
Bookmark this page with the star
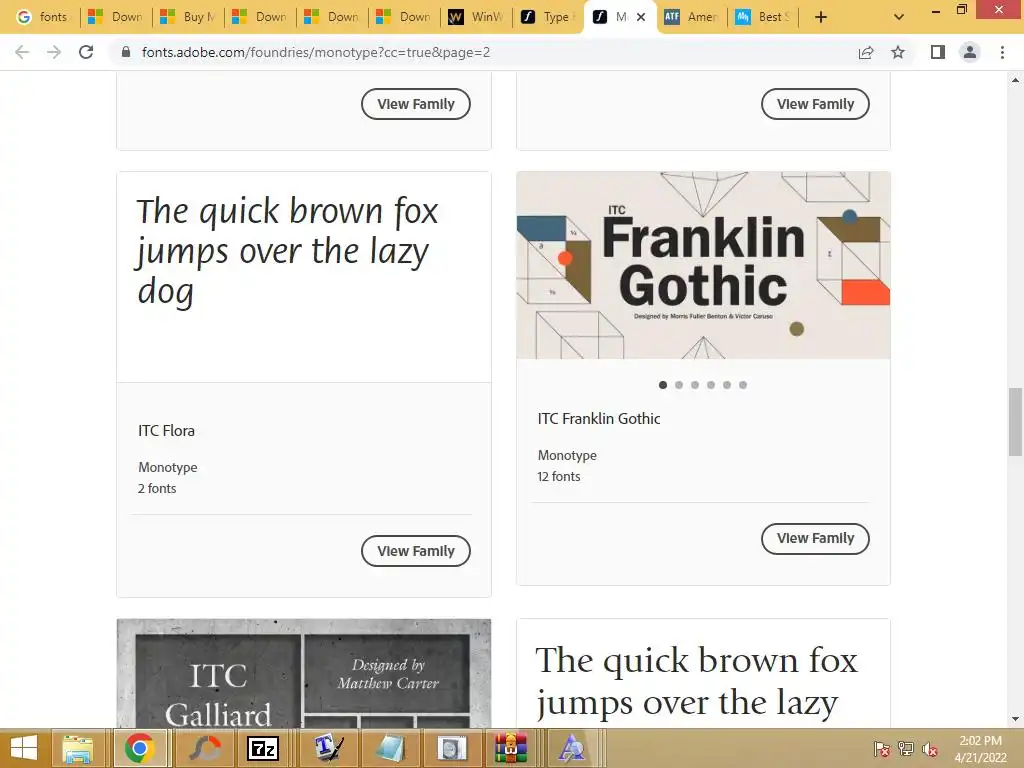click(x=898, y=52)
